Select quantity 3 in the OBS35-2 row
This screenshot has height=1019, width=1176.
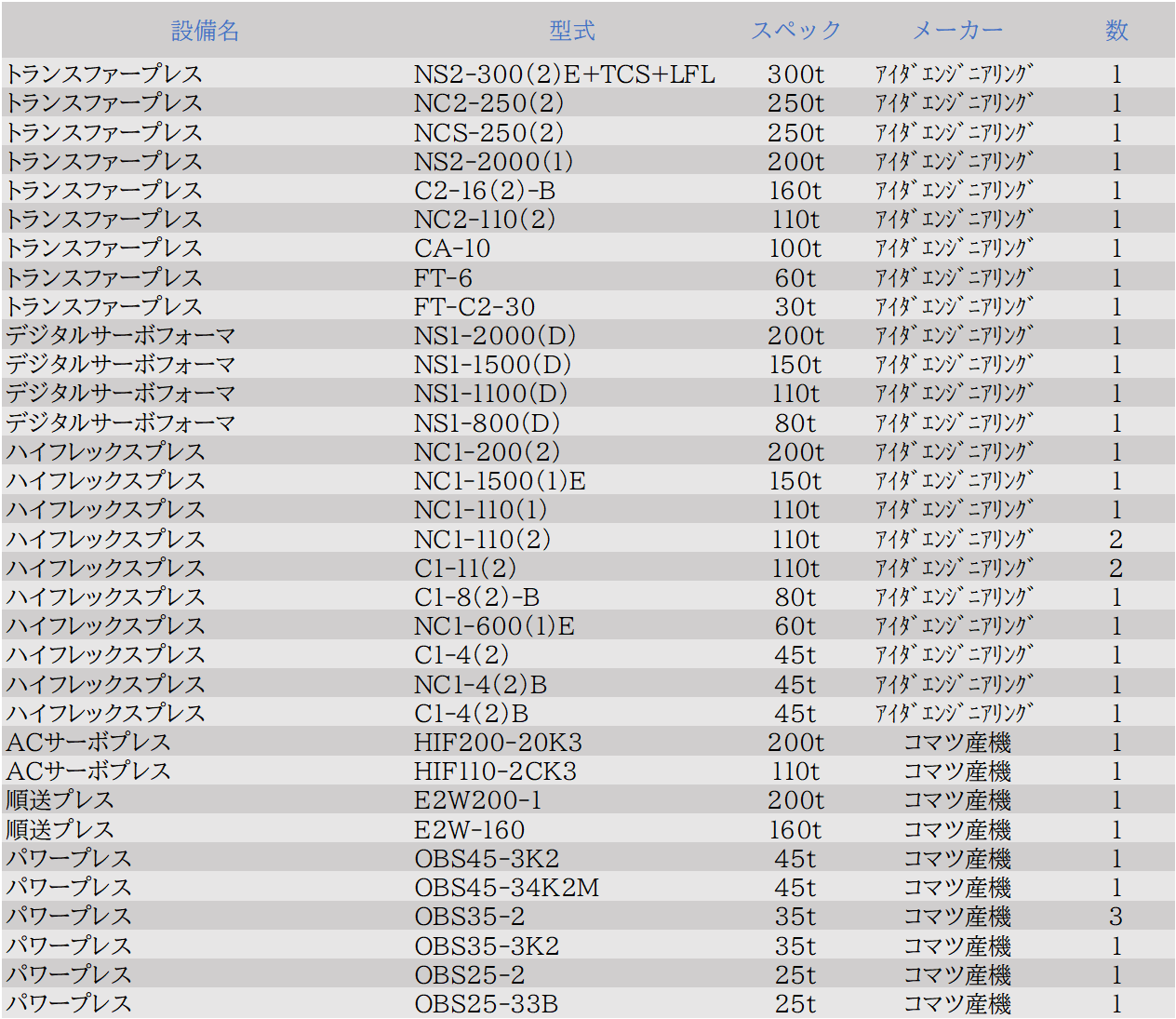[x=1116, y=917]
